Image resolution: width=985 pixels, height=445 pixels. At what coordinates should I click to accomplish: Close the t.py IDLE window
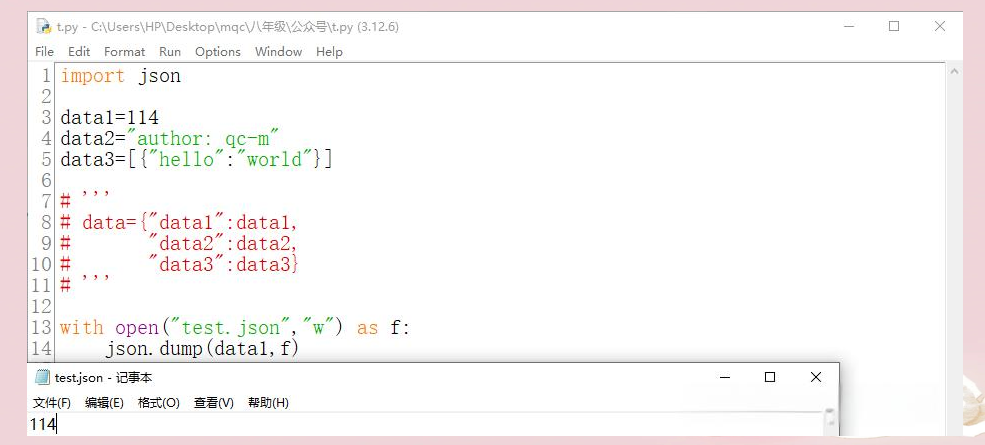pos(940,26)
